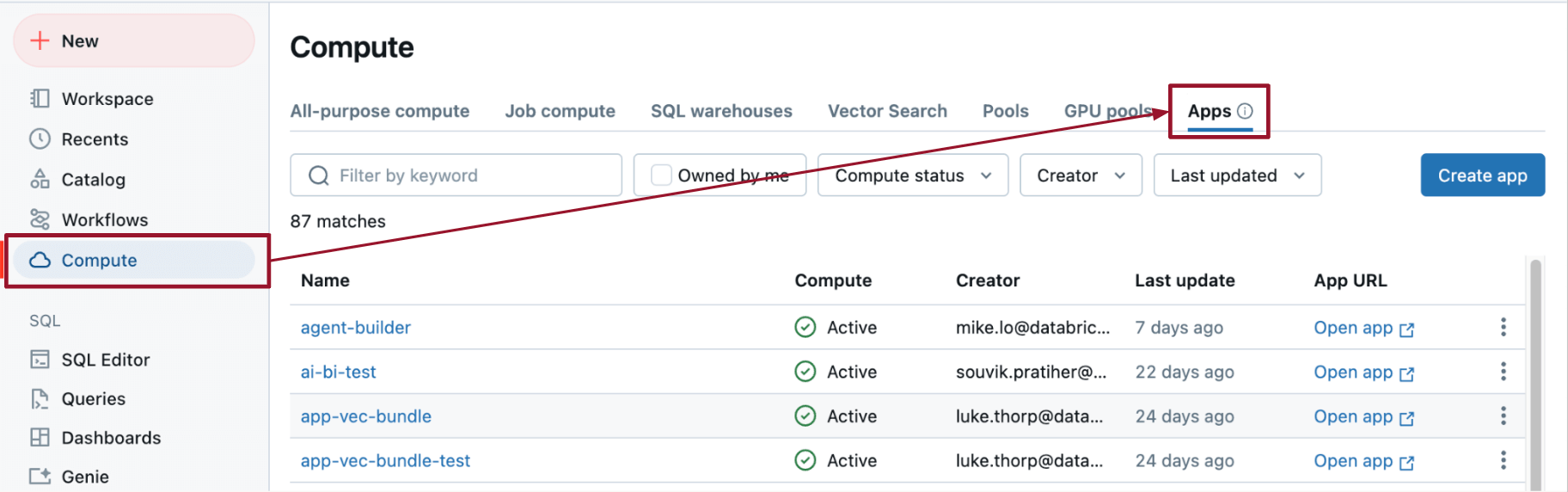Switch to Vector Search tab
Viewport: 1568px width, 492px height.
(x=887, y=111)
